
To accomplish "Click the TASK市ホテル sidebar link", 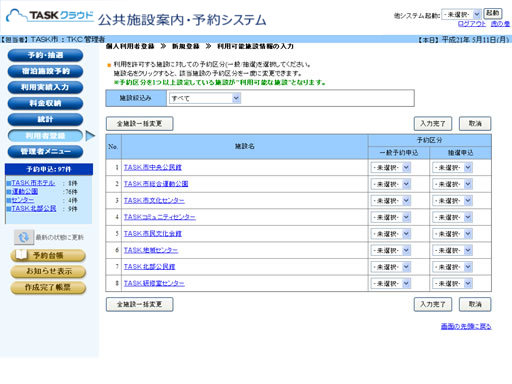I will point(33,183).
